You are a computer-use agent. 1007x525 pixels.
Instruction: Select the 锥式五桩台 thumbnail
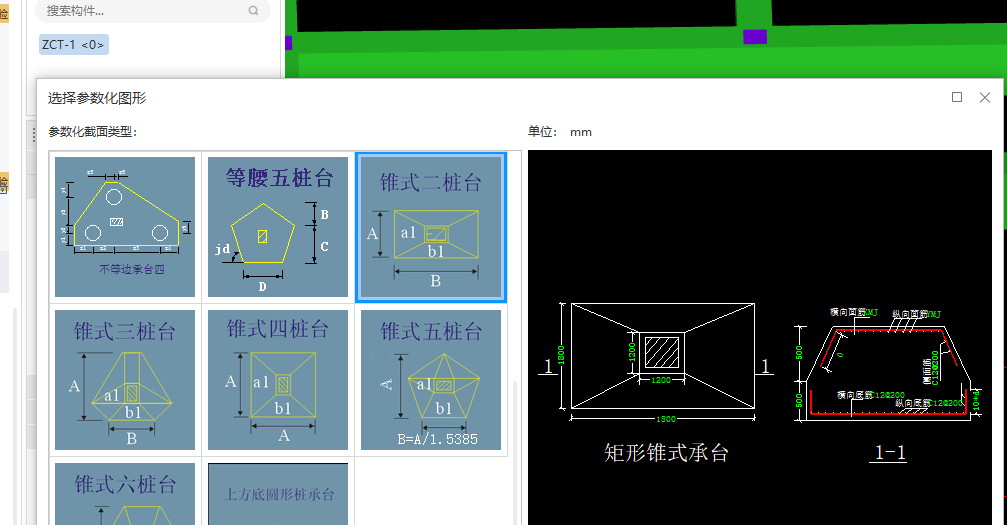[431, 380]
